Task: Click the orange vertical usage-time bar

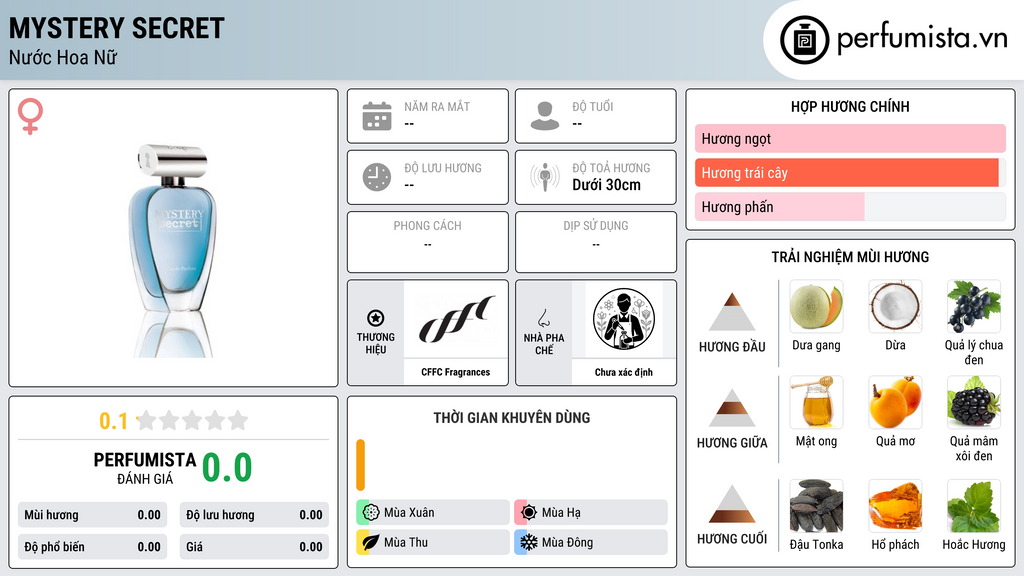Action: pos(360,465)
